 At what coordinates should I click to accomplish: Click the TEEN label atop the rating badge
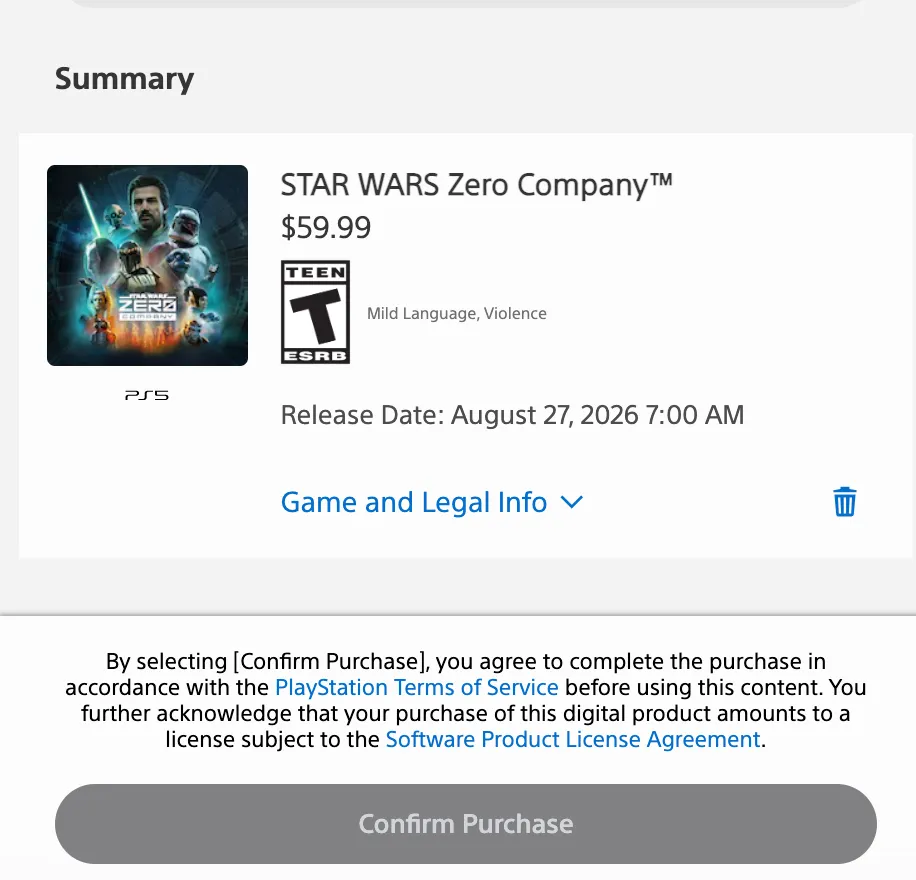pyautogui.click(x=315, y=273)
